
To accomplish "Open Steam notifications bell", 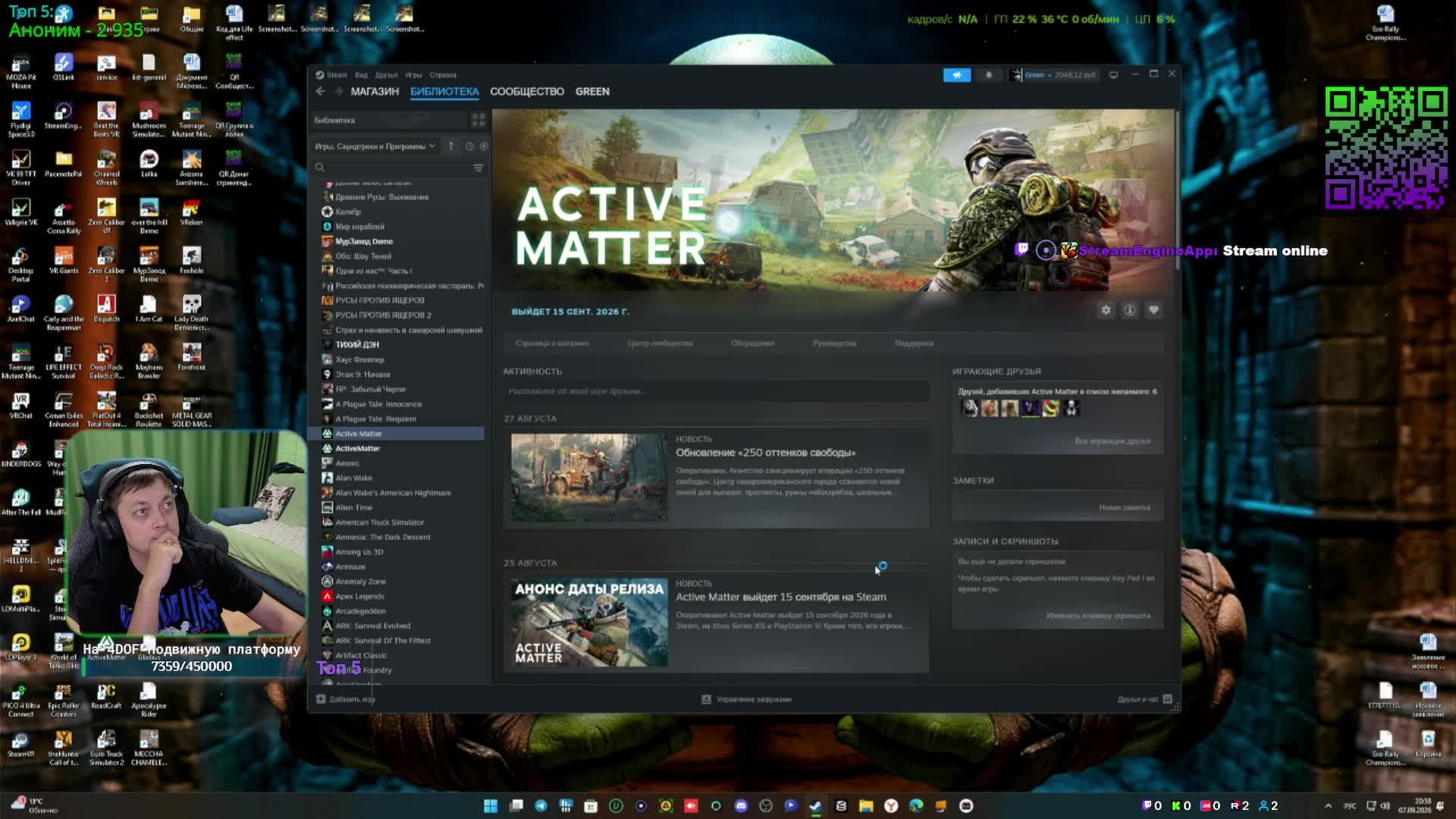I will click(x=989, y=75).
